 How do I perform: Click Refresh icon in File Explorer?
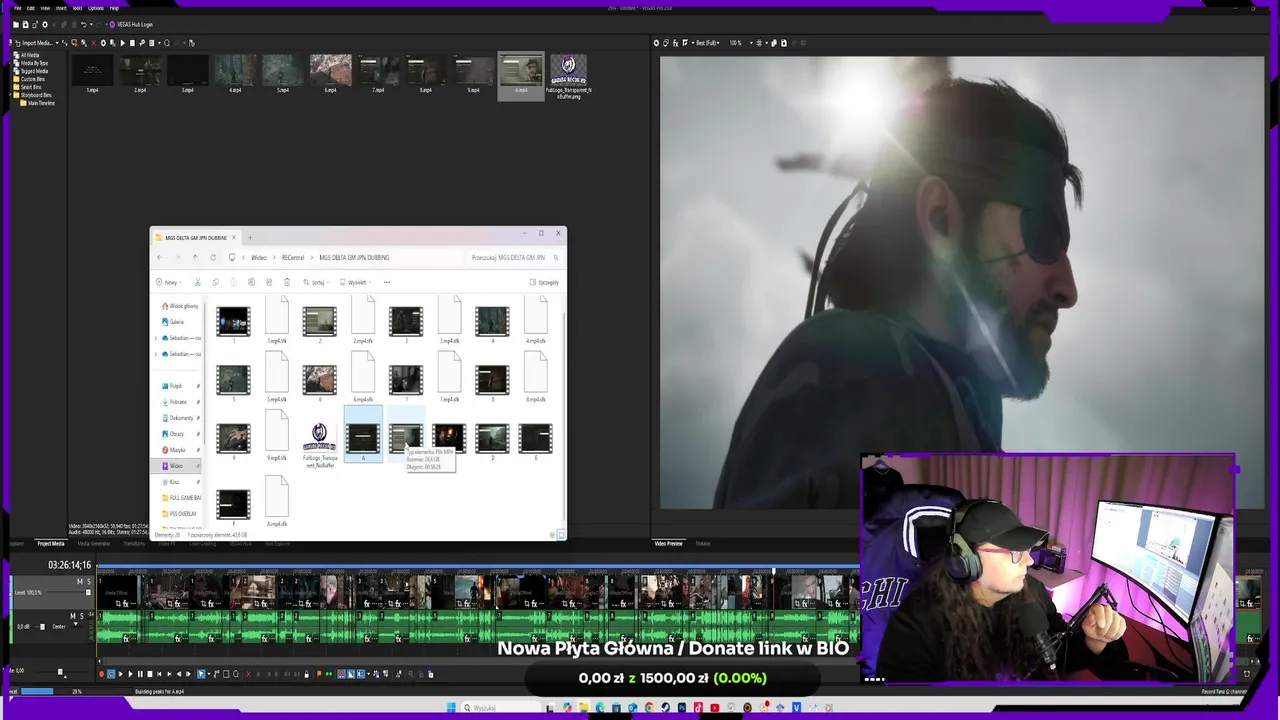[x=213, y=257]
